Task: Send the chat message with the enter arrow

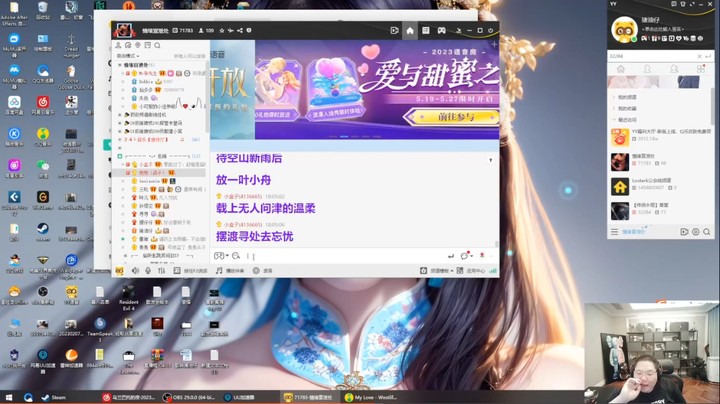Action: pyautogui.click(x=451, y=256)
